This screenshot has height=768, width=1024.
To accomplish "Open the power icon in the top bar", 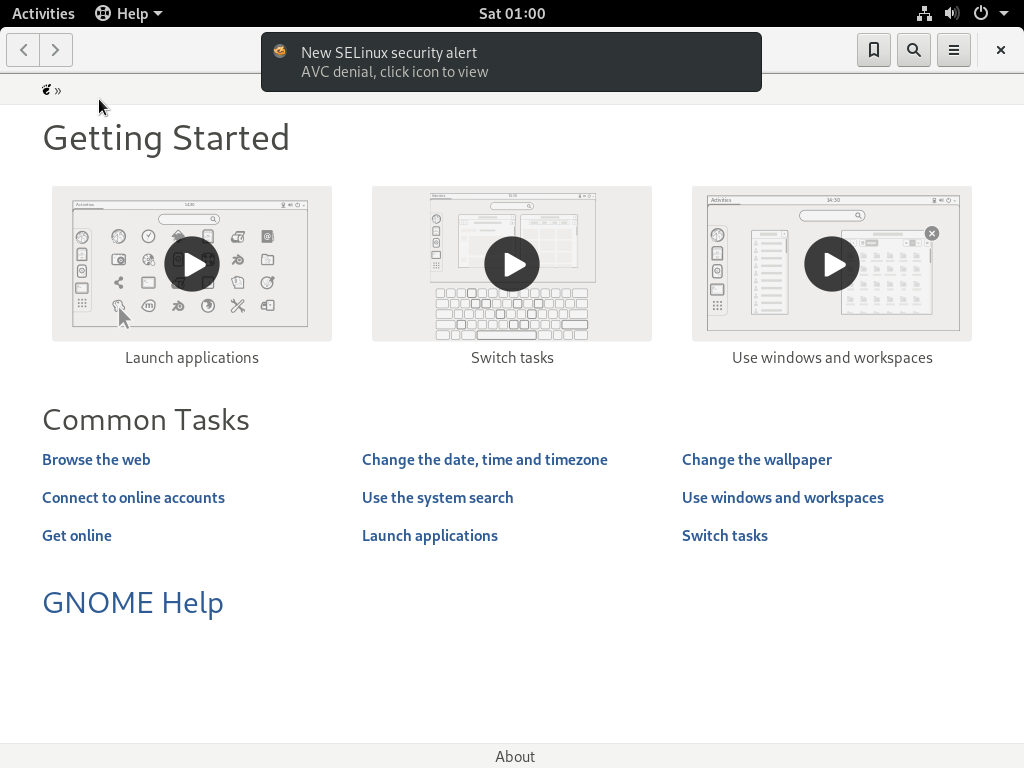I will coord(981,13).
